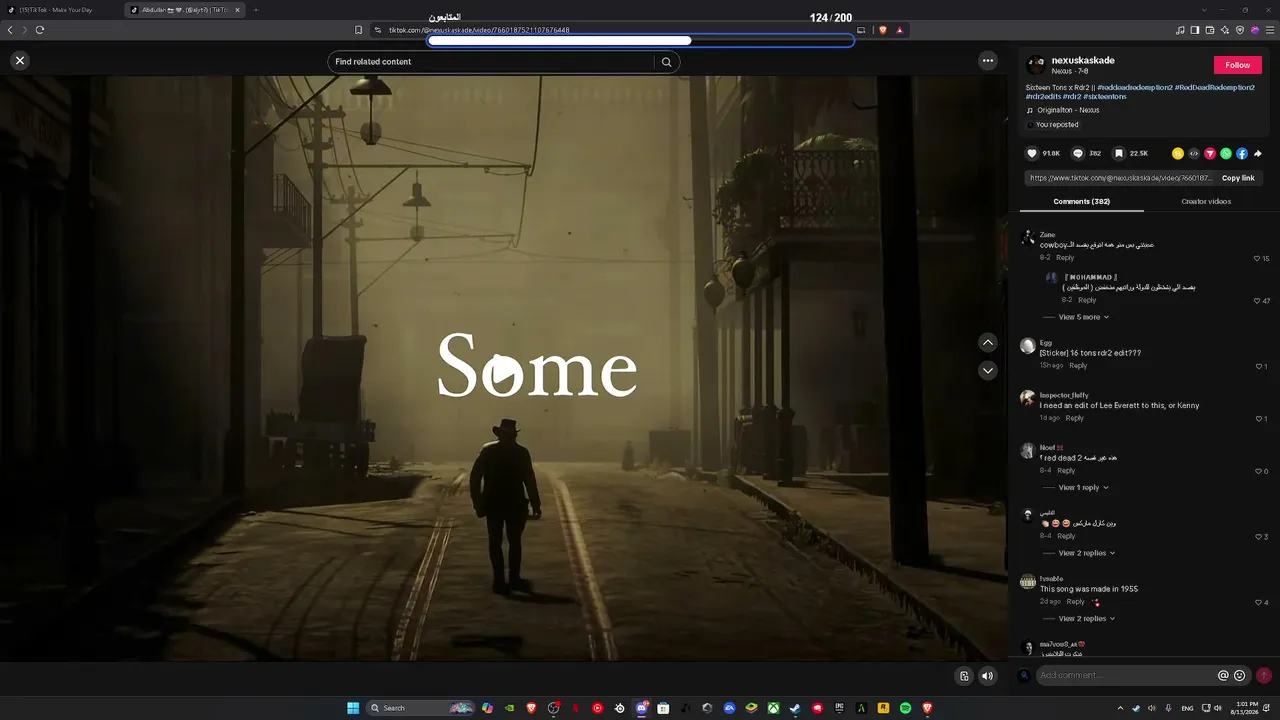Click the @ mention icon in comment box
The image size is (1280, 720).
tap(1223, 676)
